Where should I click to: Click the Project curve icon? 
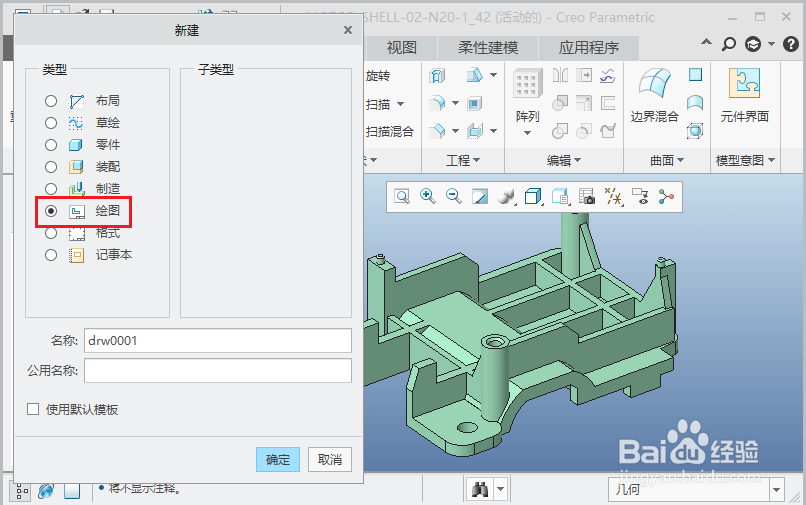pyautogui.click(x=608, y=76)
